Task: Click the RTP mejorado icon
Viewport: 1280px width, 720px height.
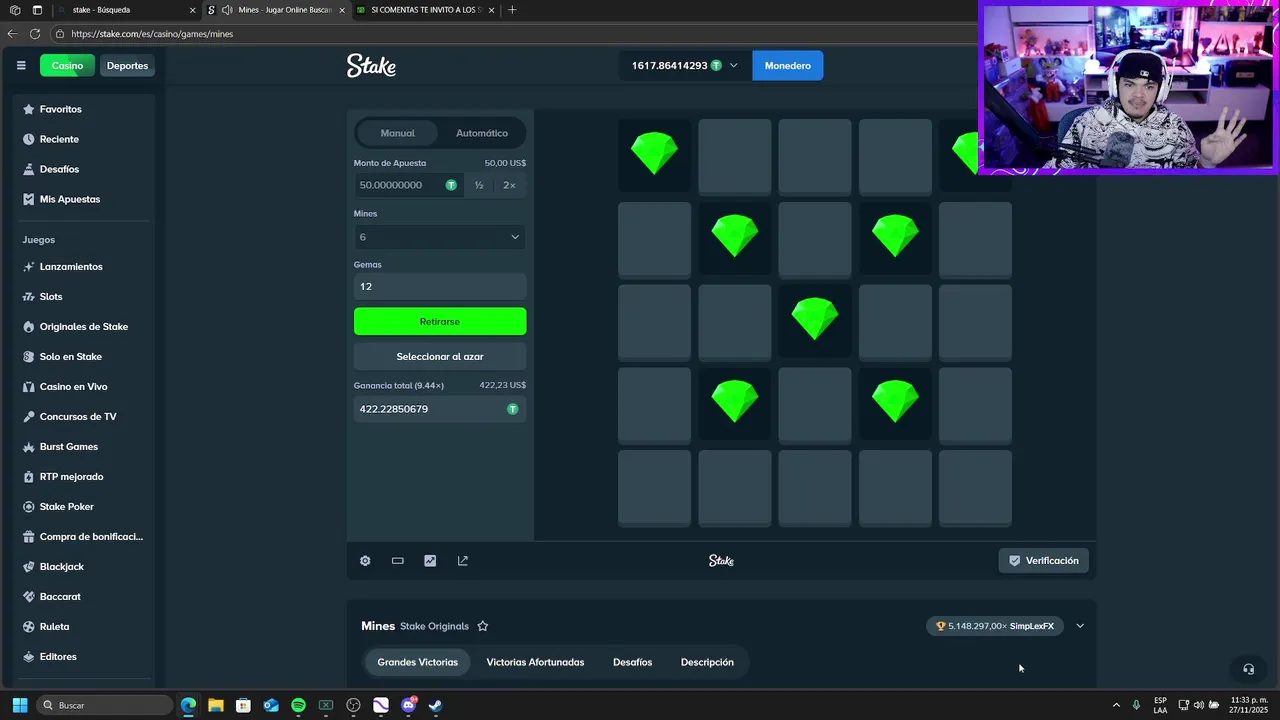Action: 28,477
